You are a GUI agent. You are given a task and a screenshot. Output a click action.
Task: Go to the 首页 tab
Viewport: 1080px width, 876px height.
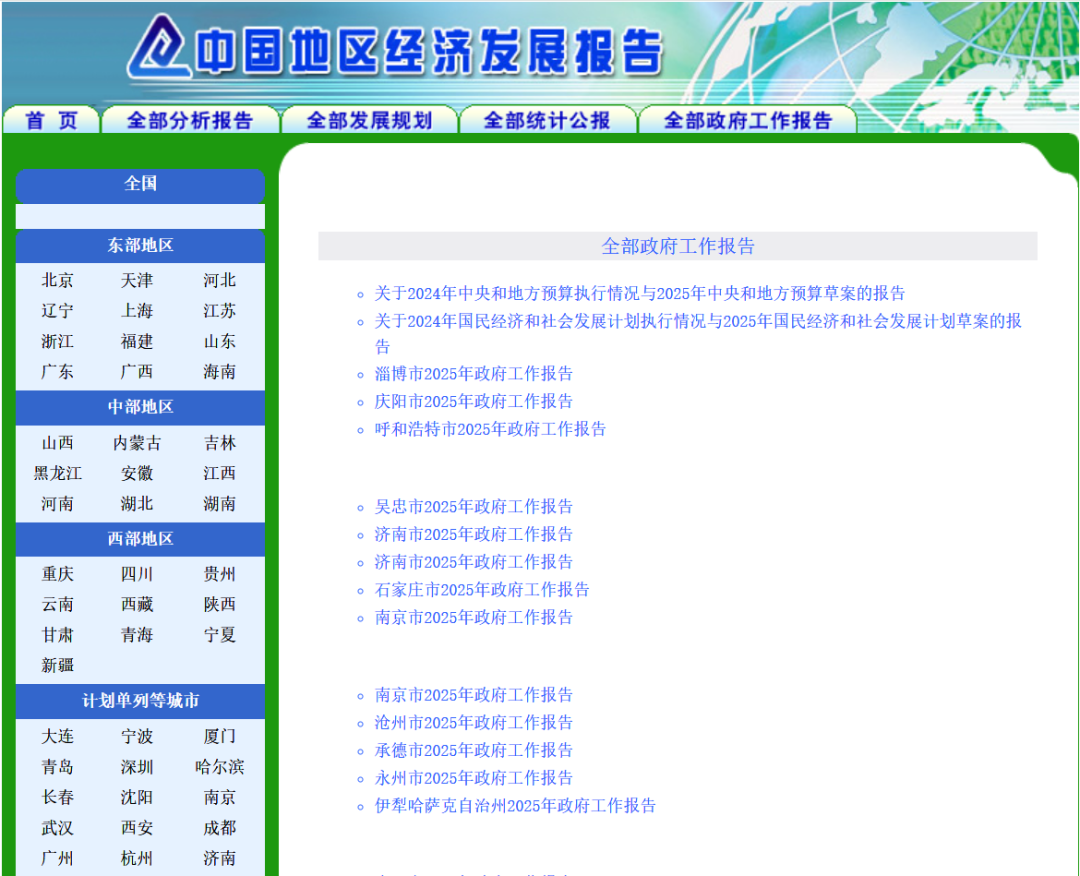coord(51,121)
